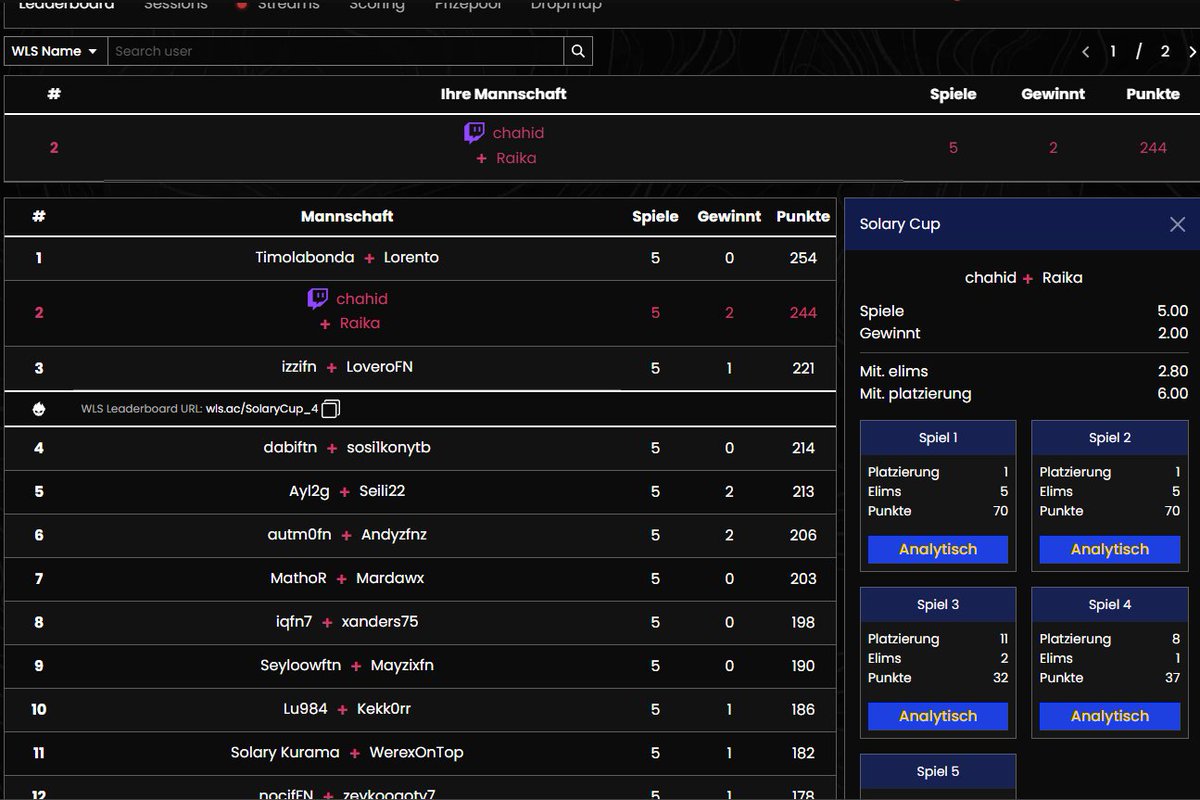This screenshot has width=1200, height=800.
Task: Click the Spiel 5 card header
Action: click(x=938, y=772)
